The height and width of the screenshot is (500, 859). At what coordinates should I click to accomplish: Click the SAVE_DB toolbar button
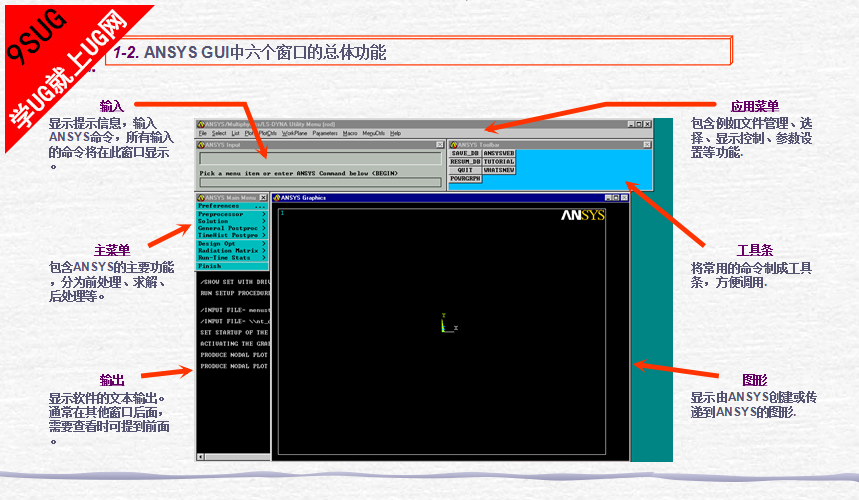(465, 153)
